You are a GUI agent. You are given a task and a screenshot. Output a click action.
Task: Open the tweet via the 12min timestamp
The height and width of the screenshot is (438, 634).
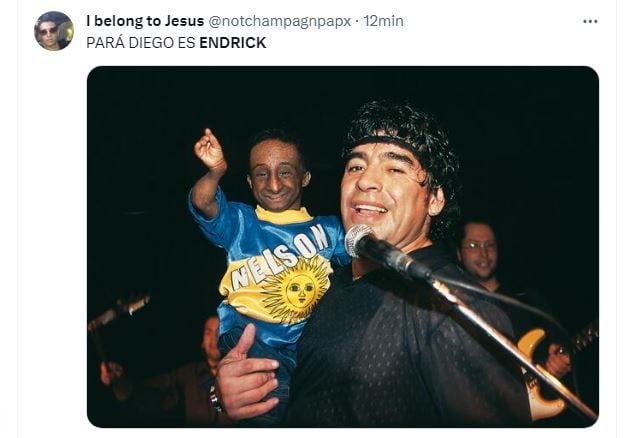tap(383, 21)
